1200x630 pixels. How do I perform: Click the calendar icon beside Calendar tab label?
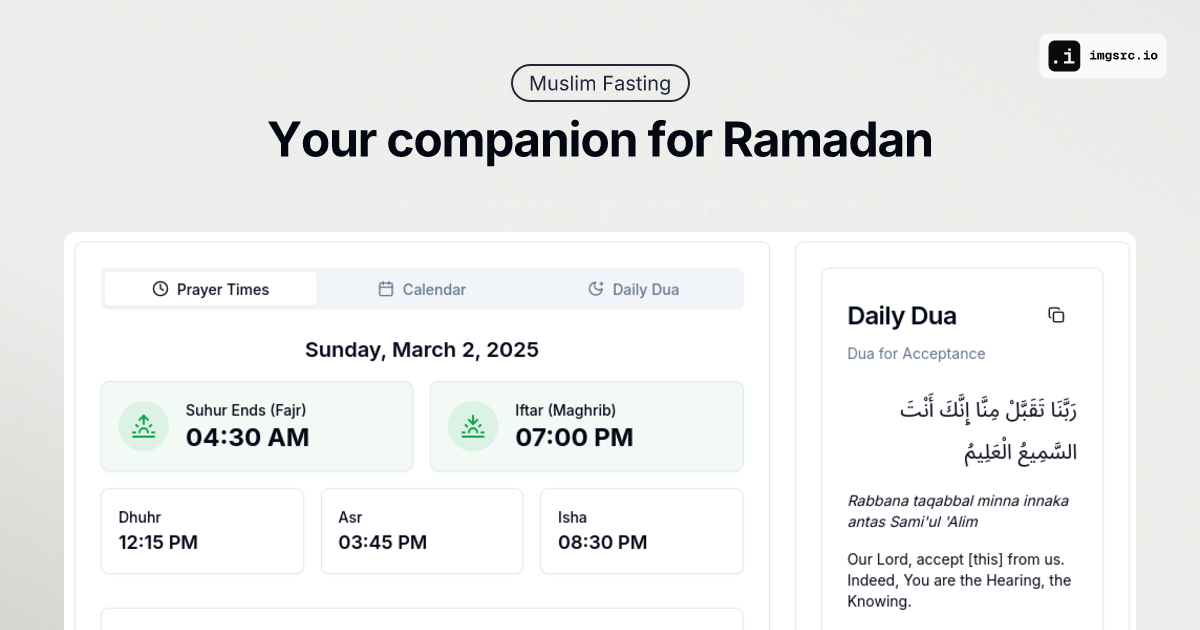coord(385,289)
